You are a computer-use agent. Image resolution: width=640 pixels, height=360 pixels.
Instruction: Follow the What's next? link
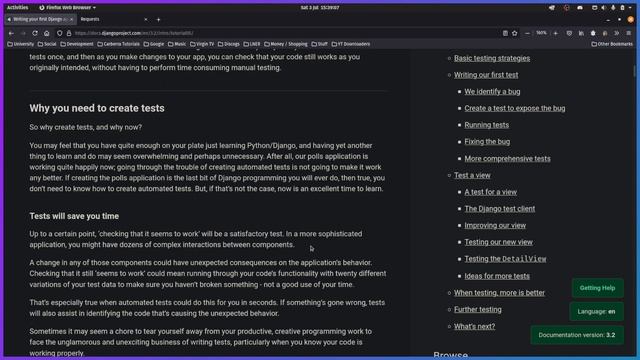pos(474,327)
